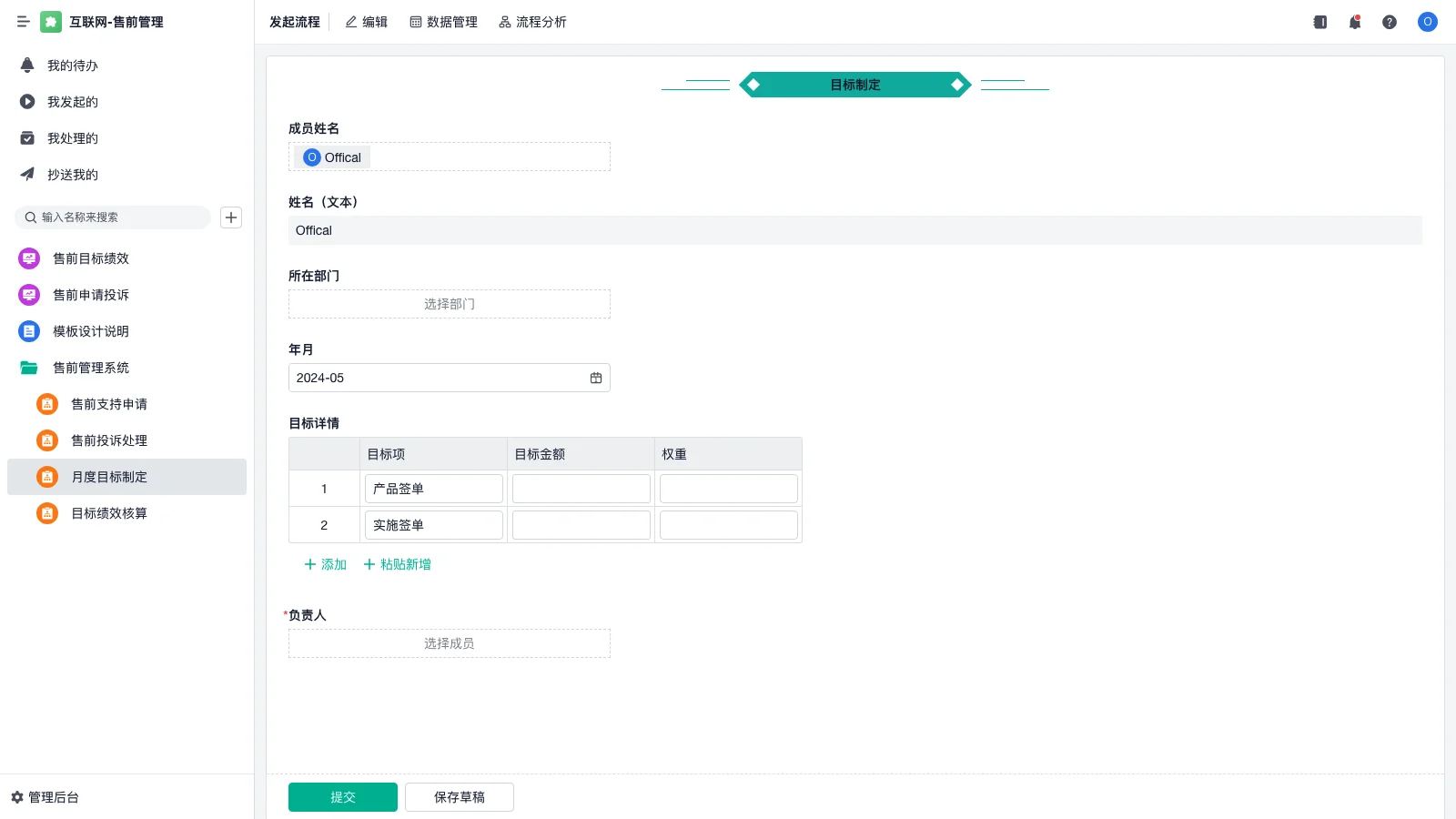Click the 提交 submit button
The image size is (1456, 819).
342,796
